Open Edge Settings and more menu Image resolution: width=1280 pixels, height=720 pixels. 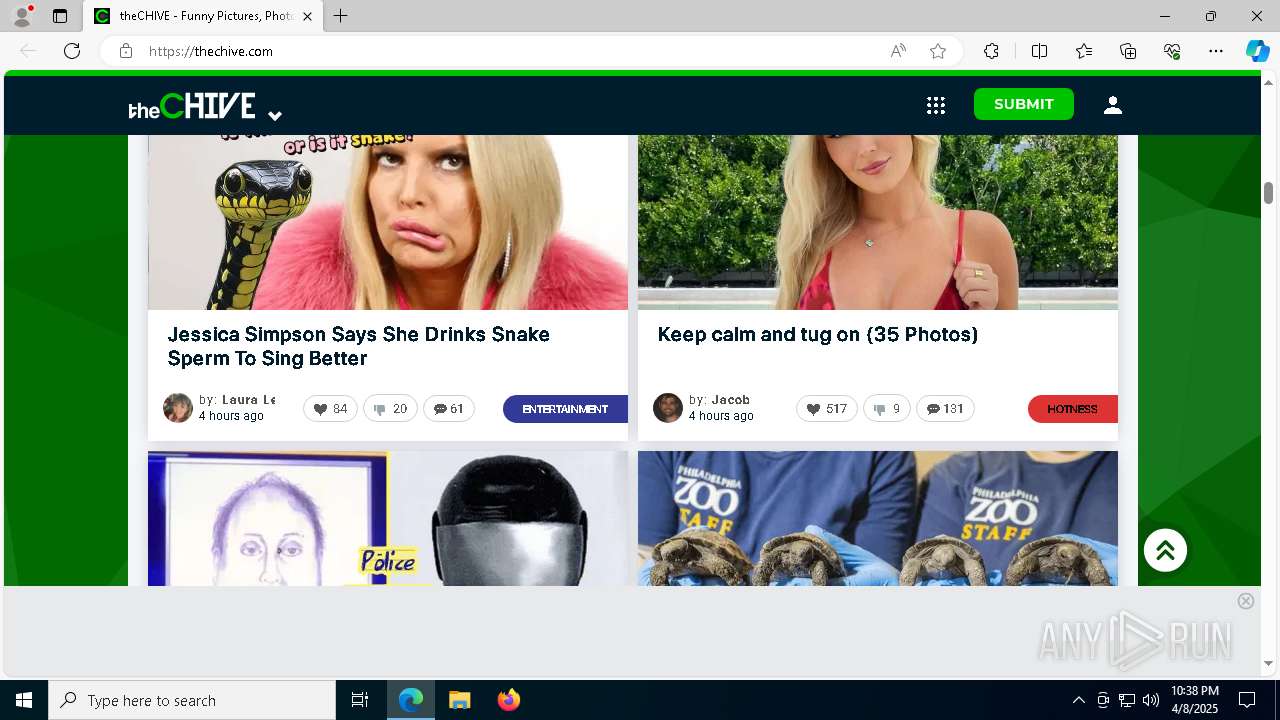[x=1216, y=51]
